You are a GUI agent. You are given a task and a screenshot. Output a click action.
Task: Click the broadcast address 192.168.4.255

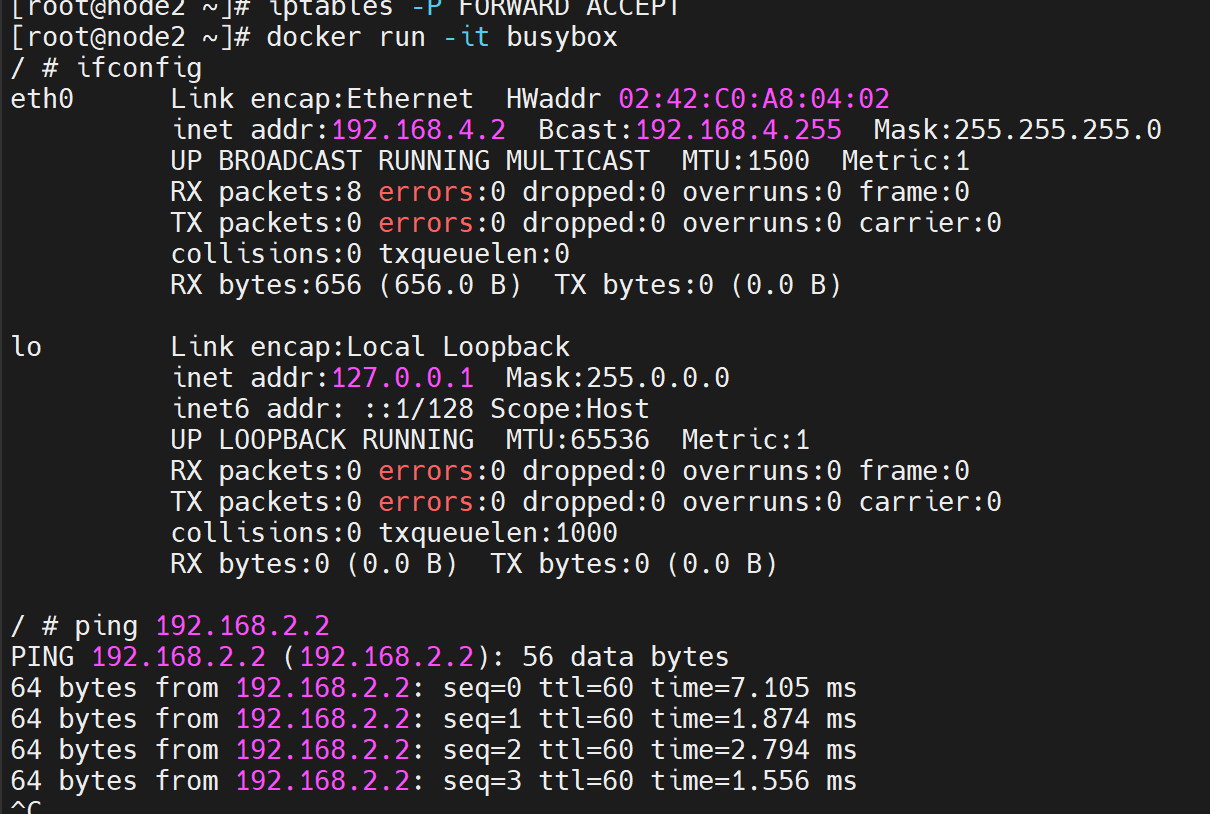point(737,129)
